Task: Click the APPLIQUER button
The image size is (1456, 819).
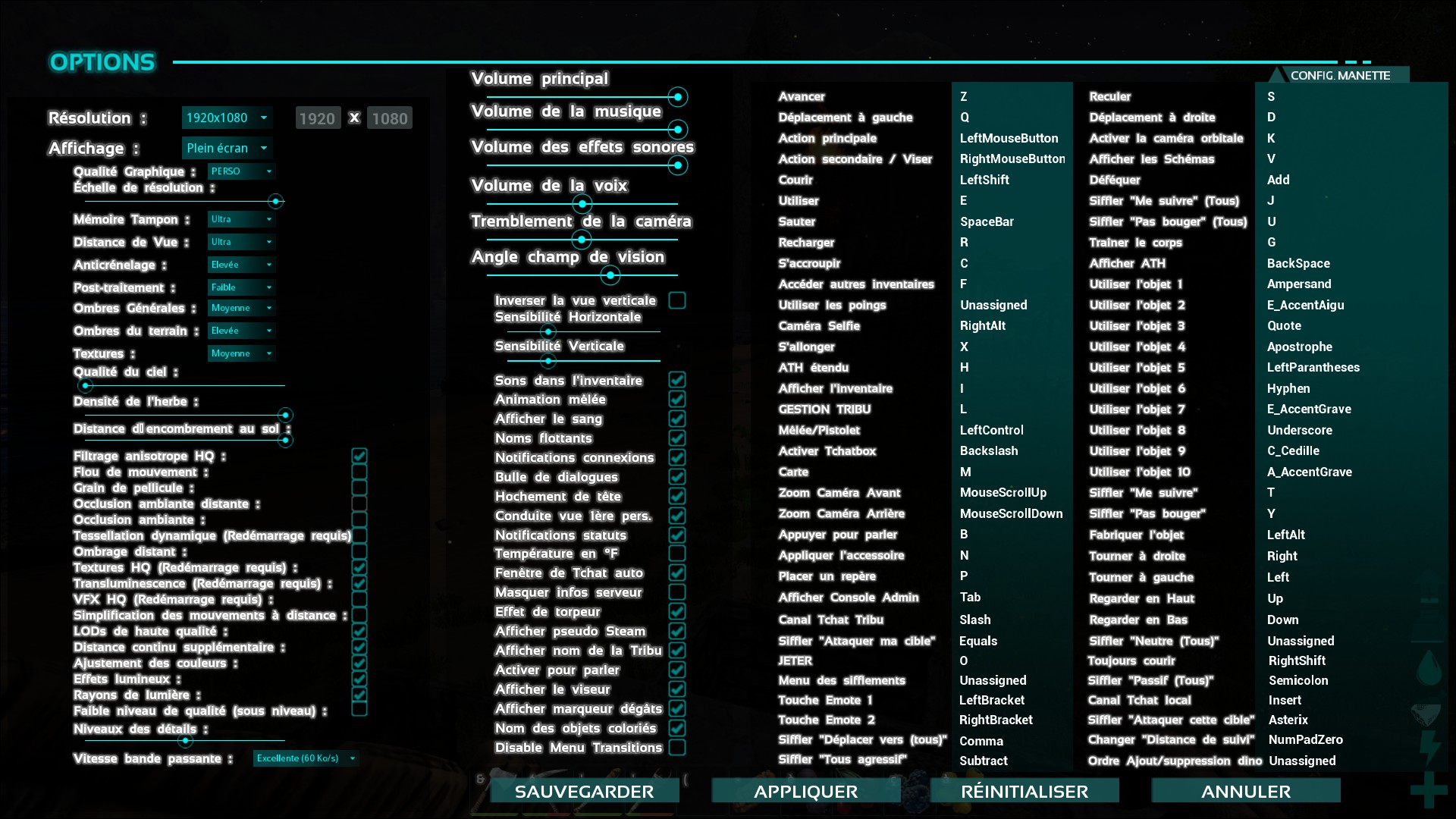Action: (x=805, y=791)
